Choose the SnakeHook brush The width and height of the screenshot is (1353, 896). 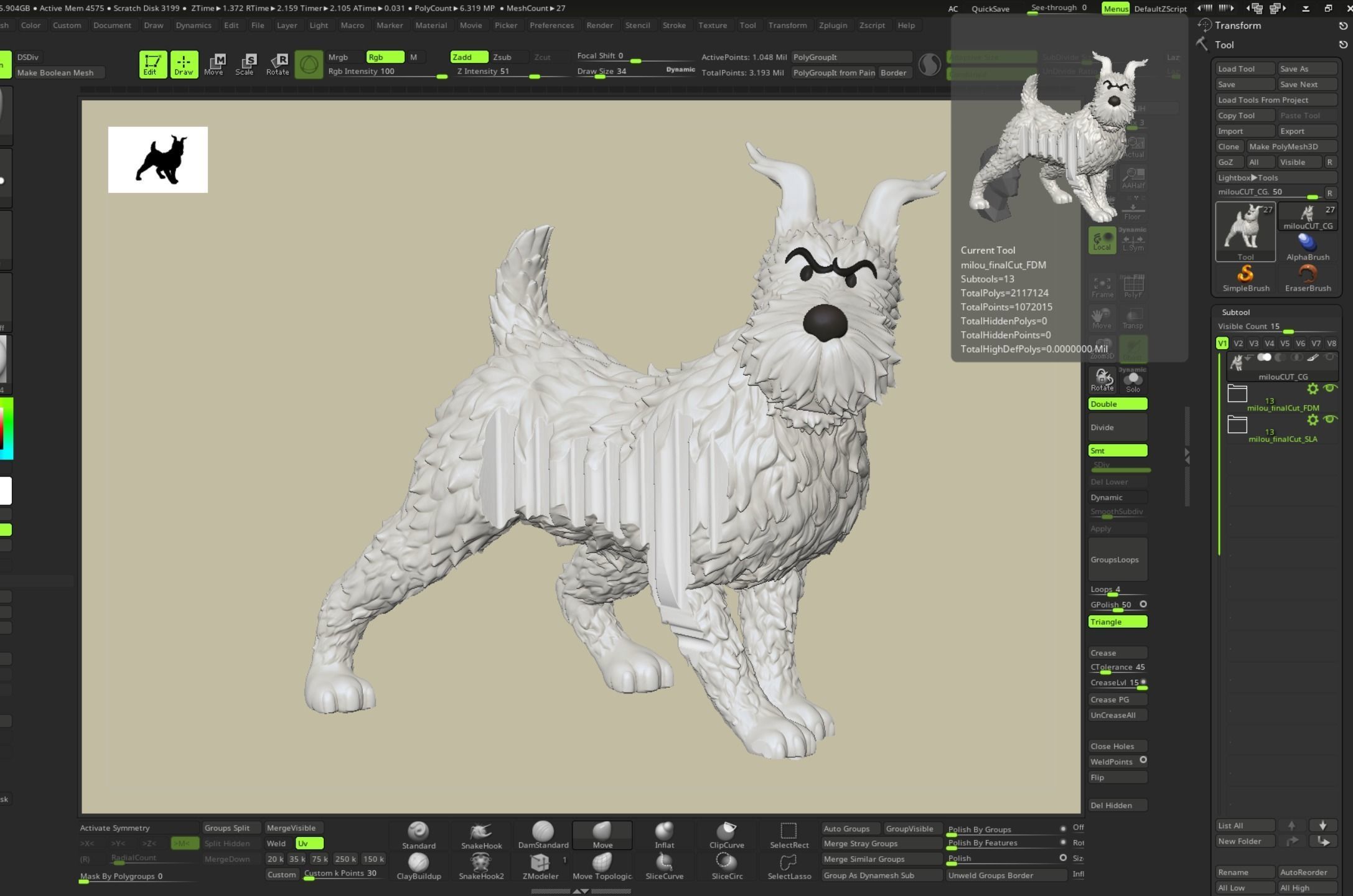point(480,835)
